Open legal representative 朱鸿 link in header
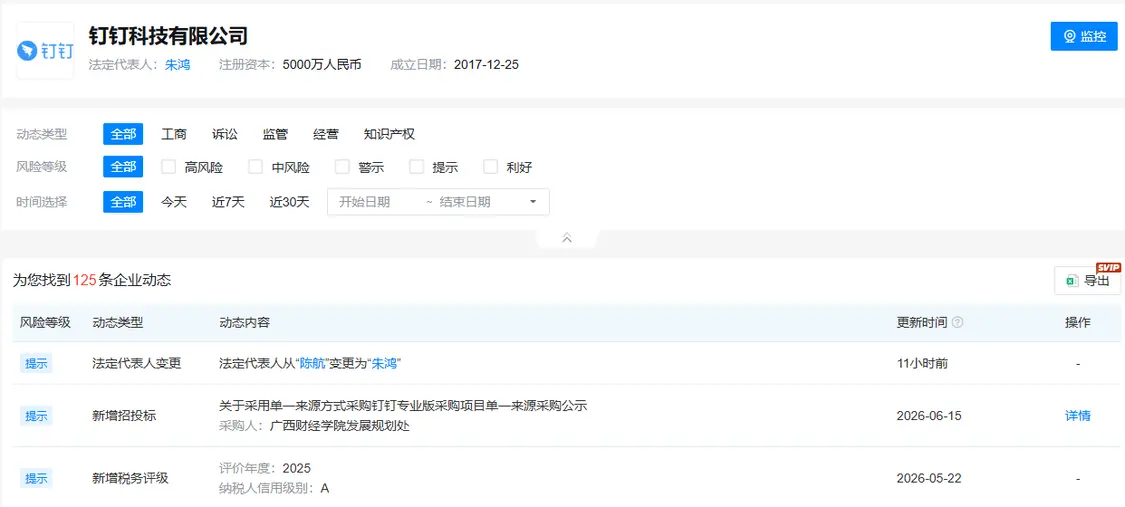The height and width of the screenshot is (507, 1125). point(177,65)
